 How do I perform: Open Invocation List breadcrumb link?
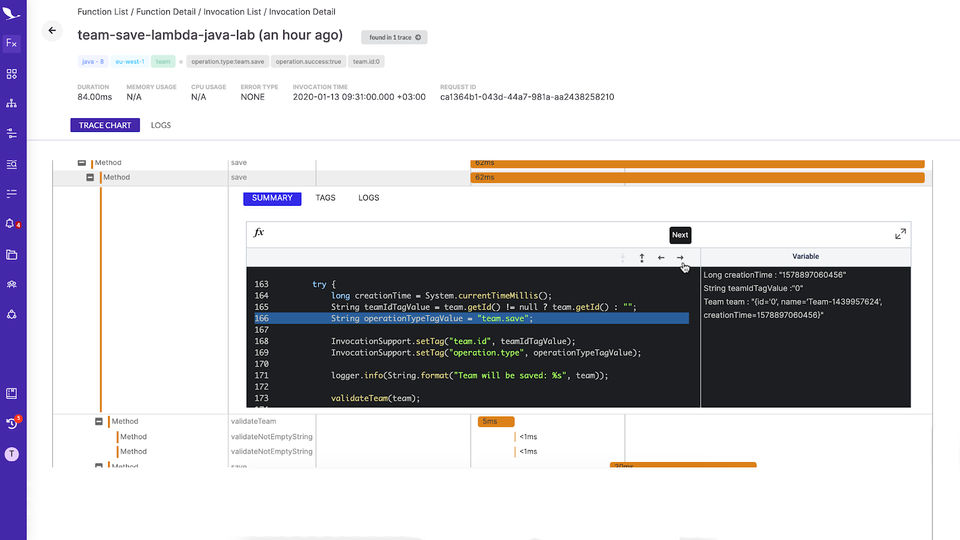tap(232, 12)
